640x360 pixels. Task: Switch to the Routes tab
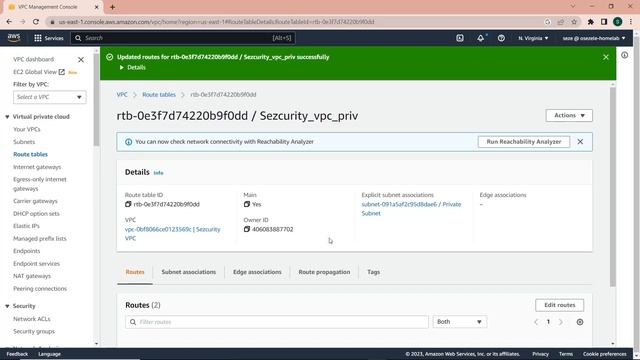coord(135,272)
